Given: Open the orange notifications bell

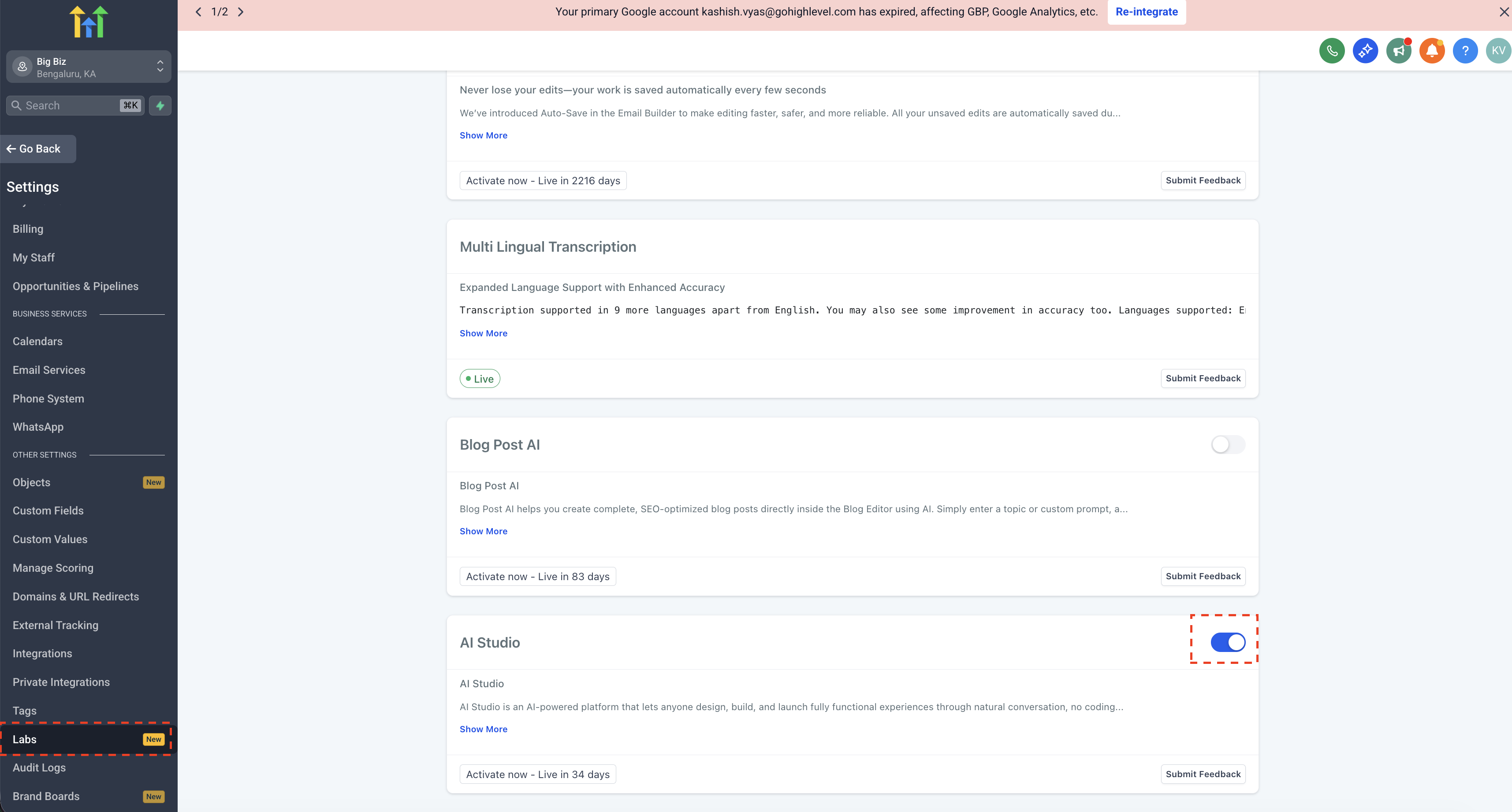Looking at the screenshot, I should coord(1432,51).
